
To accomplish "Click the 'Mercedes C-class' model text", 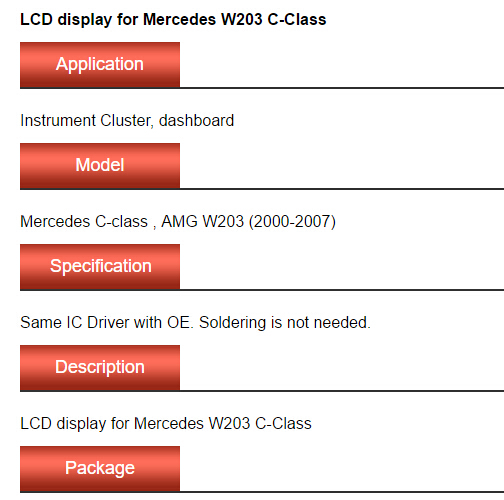I will [x=84, y=221].
